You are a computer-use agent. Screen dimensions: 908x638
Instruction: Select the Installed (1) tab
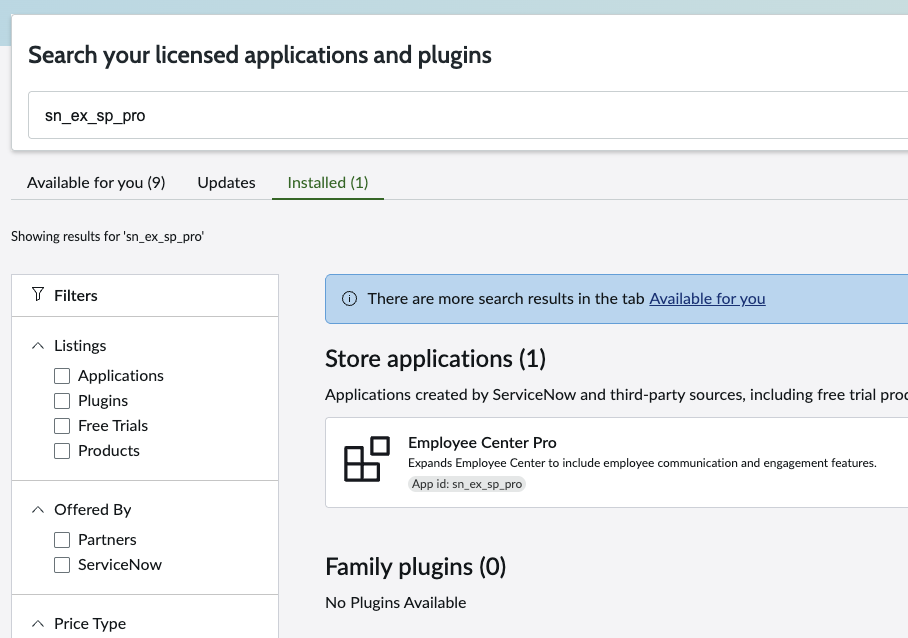pos(328,182)
